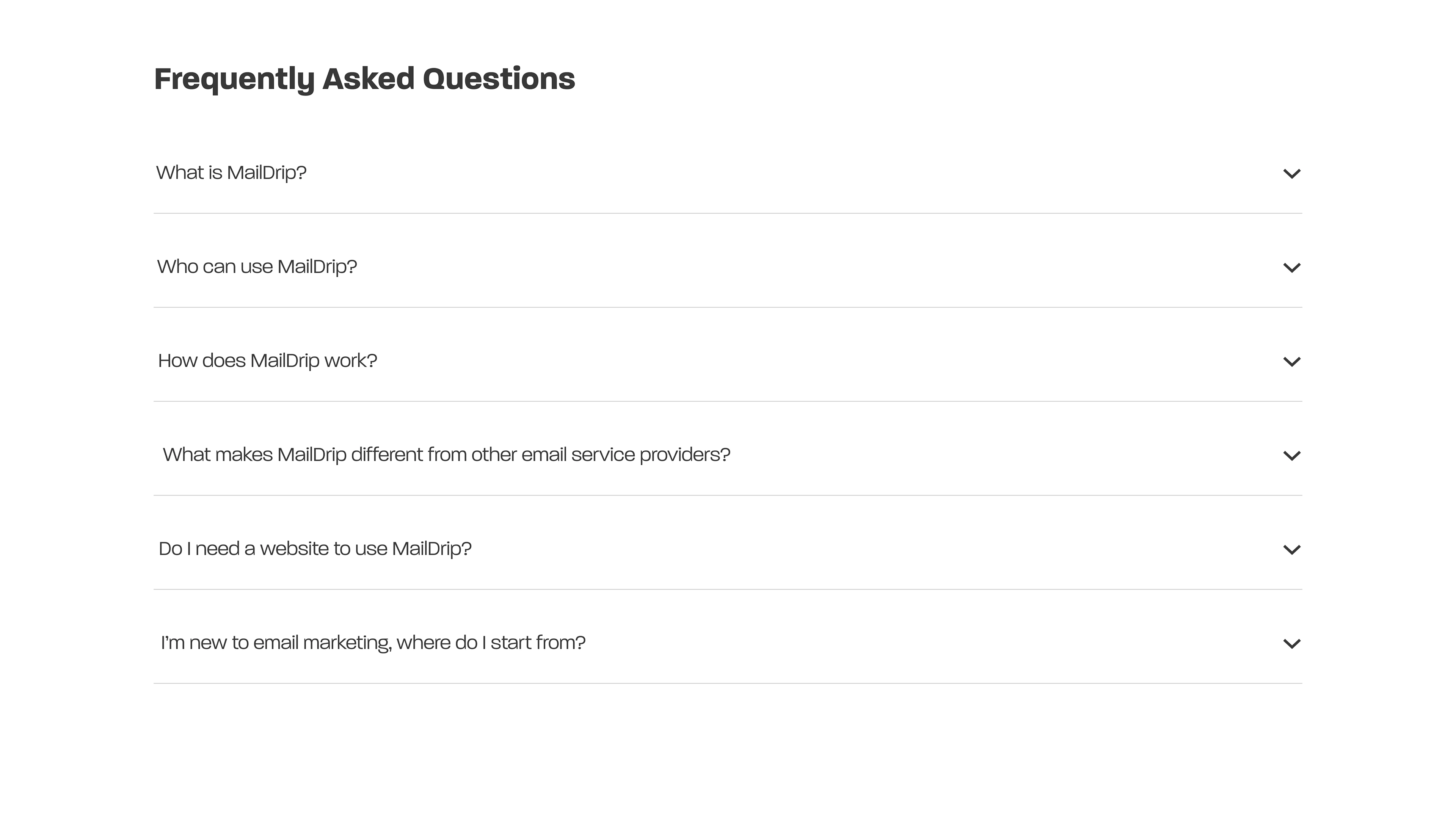Viewport: 1456px width, 837px height.
Task: Click the arrow icon for 'How does MailDrip work?'
Action: pyautogui.click(x=1291, y=362)
